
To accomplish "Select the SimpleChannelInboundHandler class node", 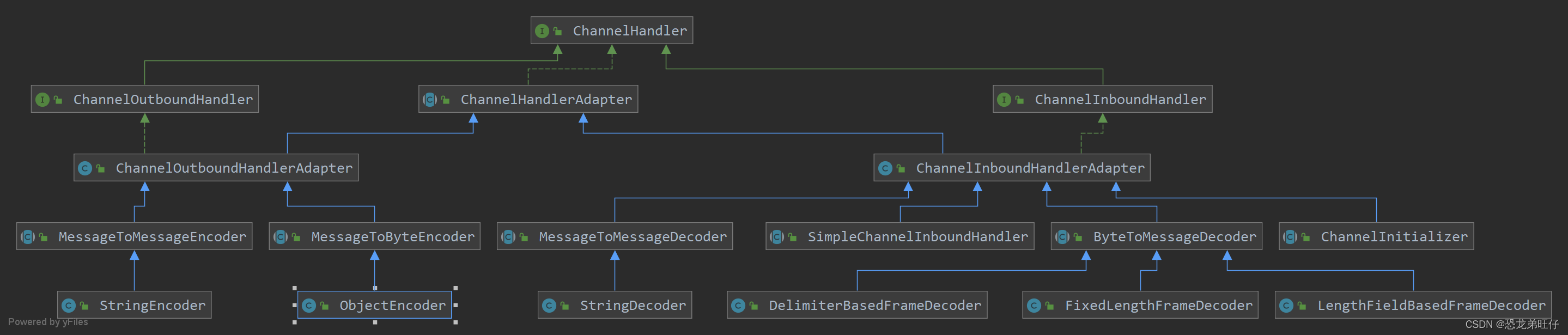I will point(917,237).
